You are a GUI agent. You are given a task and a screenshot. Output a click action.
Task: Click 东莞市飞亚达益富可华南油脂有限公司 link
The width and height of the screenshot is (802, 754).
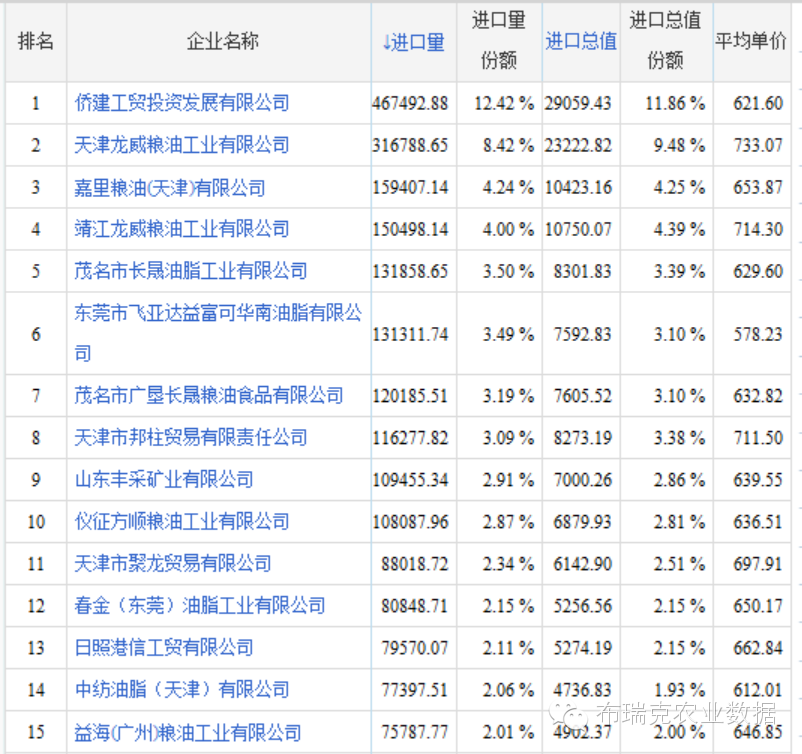pyautogui.click(x=218, y=314)
